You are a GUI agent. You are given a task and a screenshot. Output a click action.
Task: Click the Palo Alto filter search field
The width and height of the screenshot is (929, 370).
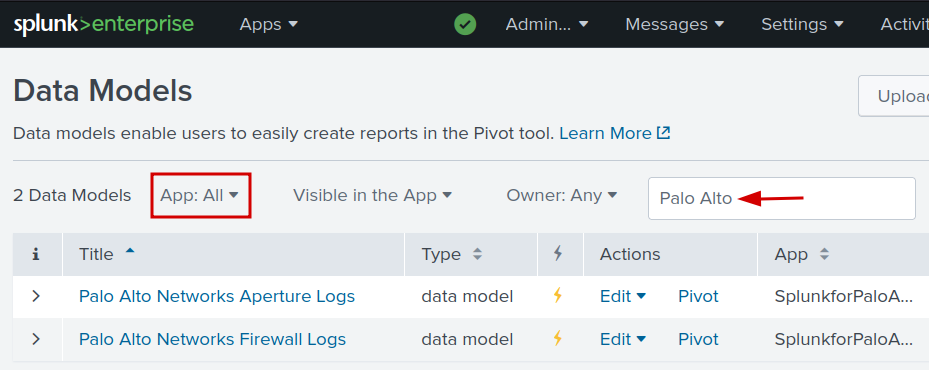(x=781, y=198)
